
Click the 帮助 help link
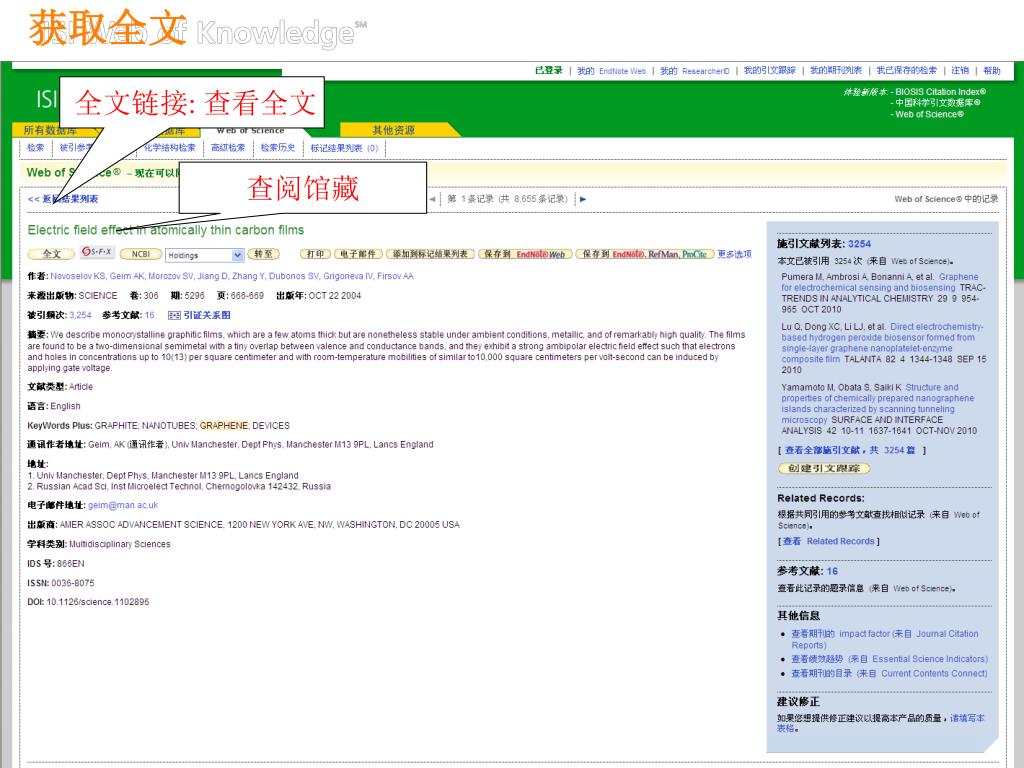[991, 71]
